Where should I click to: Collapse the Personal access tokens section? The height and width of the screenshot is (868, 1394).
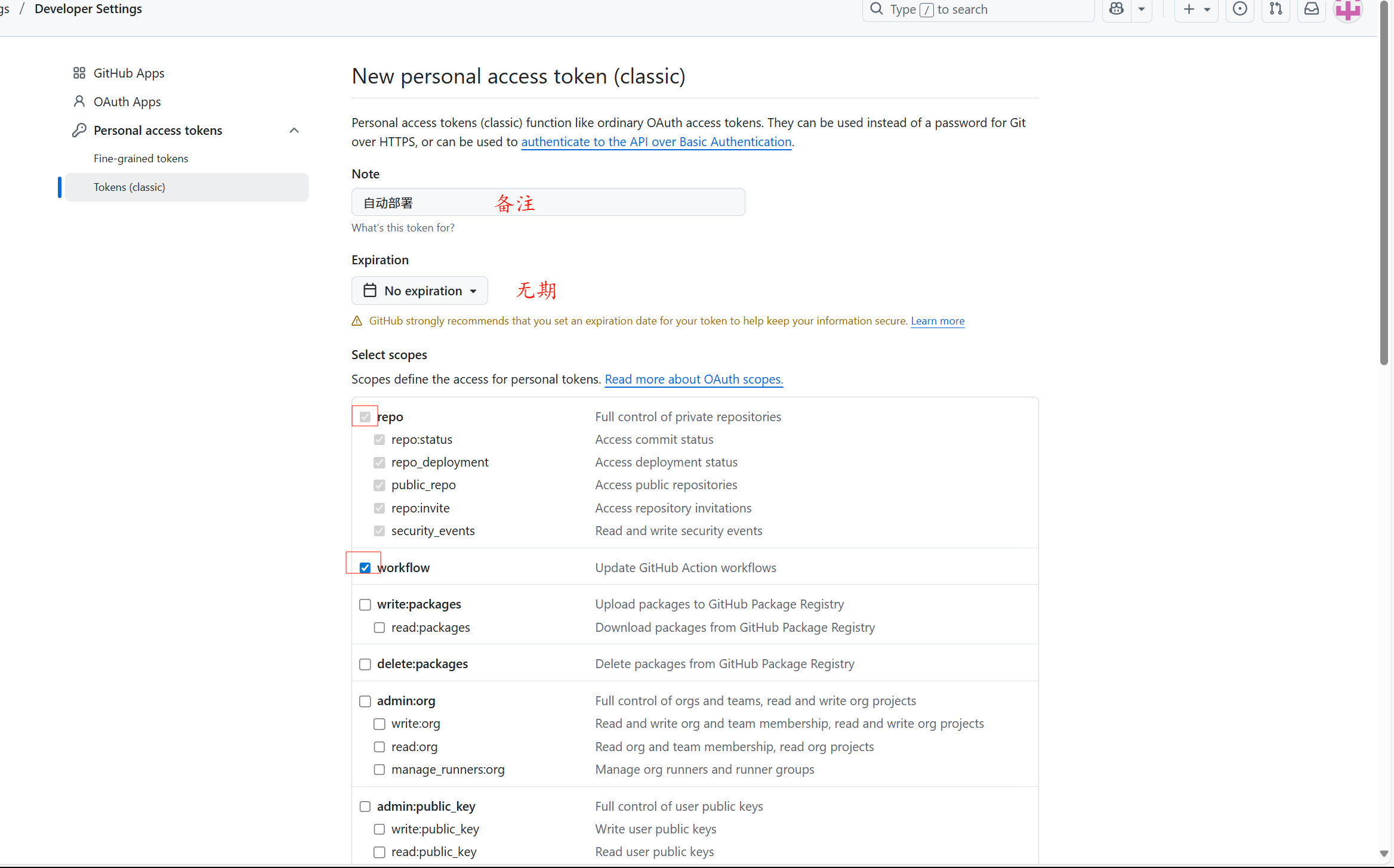coord(294,130)
